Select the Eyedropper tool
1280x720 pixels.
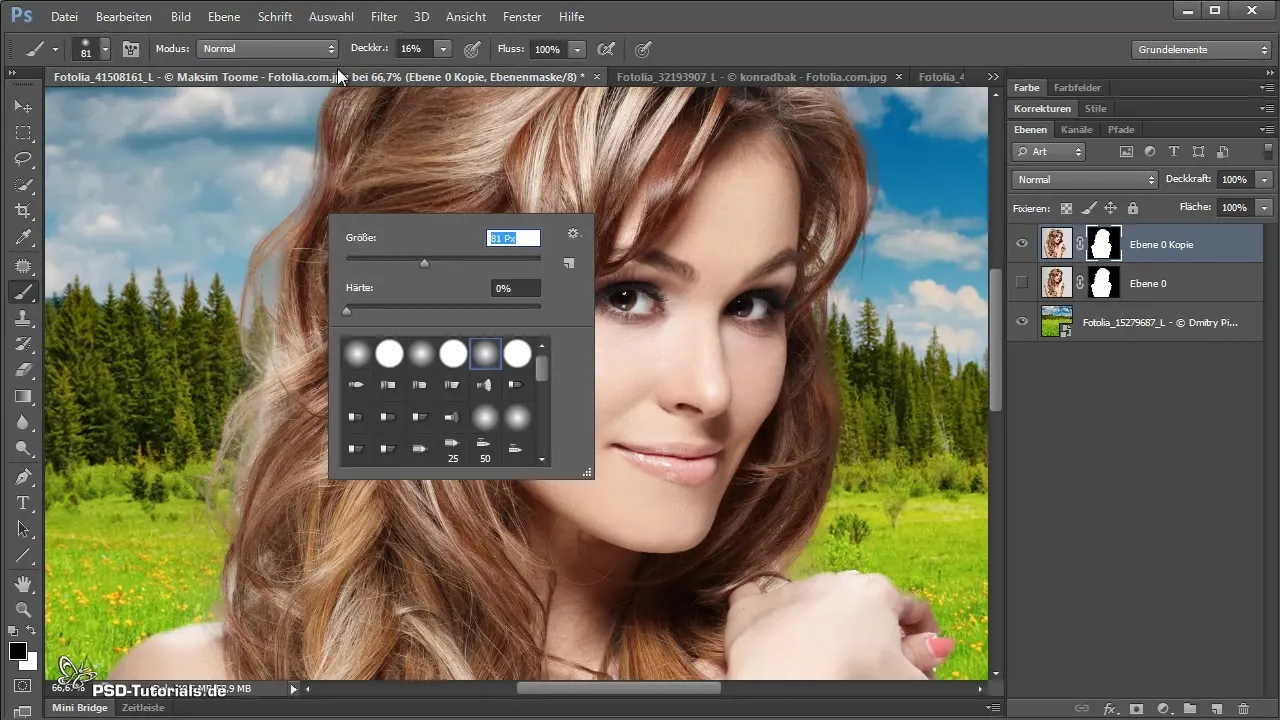coord(23,238)
